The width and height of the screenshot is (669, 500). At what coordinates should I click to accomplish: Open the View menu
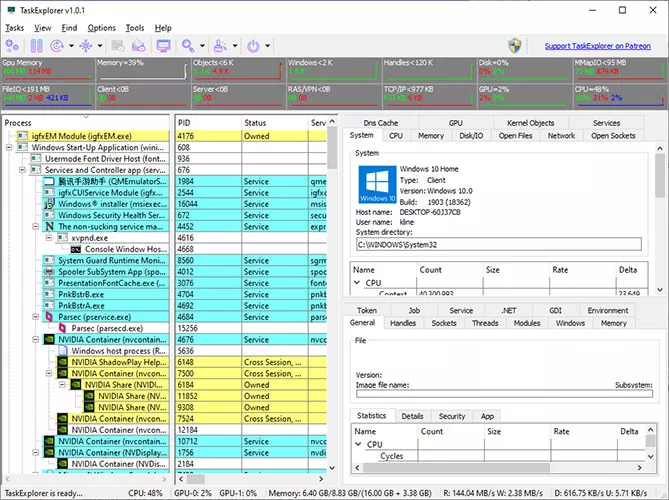43,28
